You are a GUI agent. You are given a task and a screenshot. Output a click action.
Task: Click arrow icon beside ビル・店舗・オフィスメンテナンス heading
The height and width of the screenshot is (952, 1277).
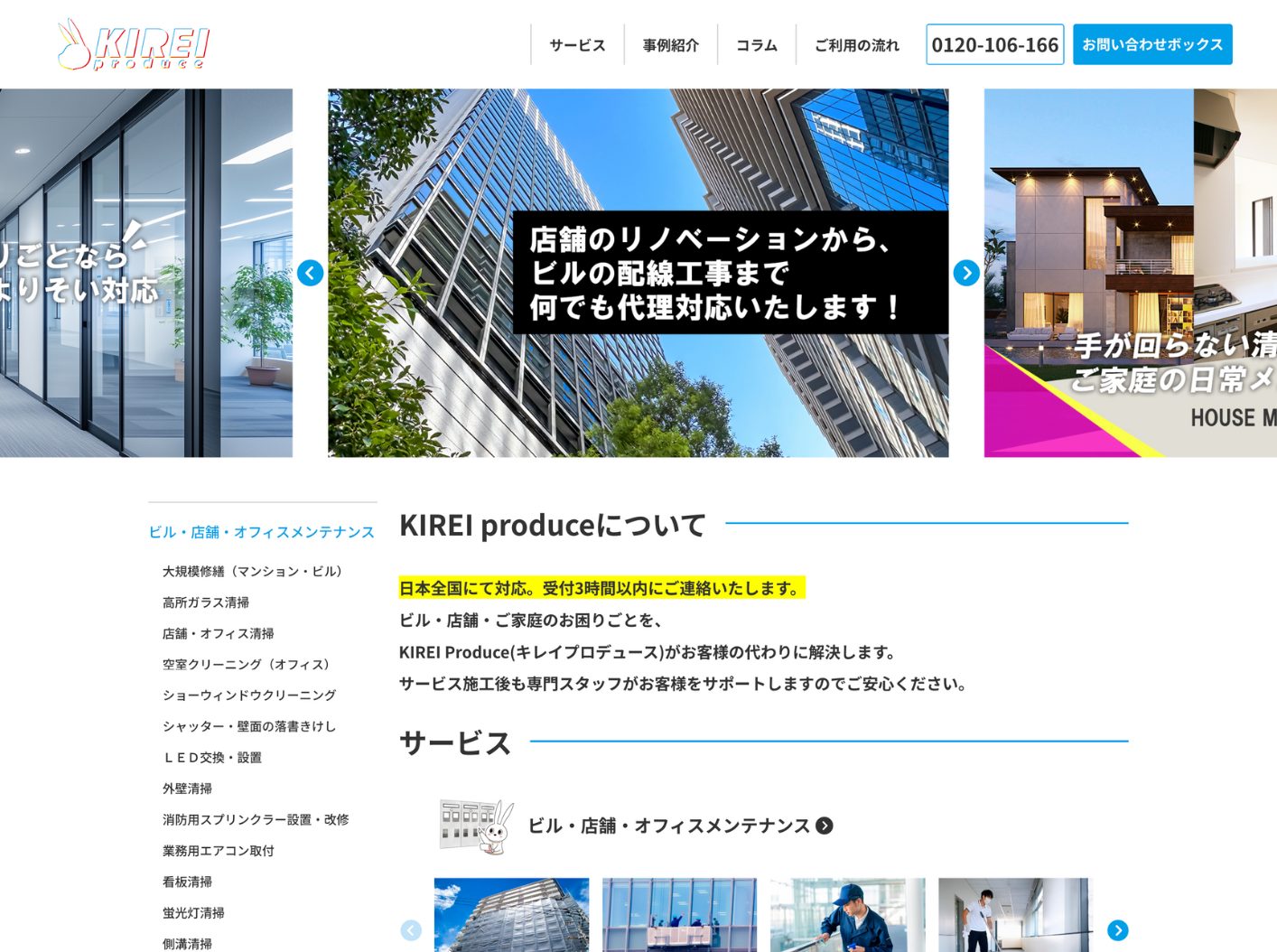point(825,826)
